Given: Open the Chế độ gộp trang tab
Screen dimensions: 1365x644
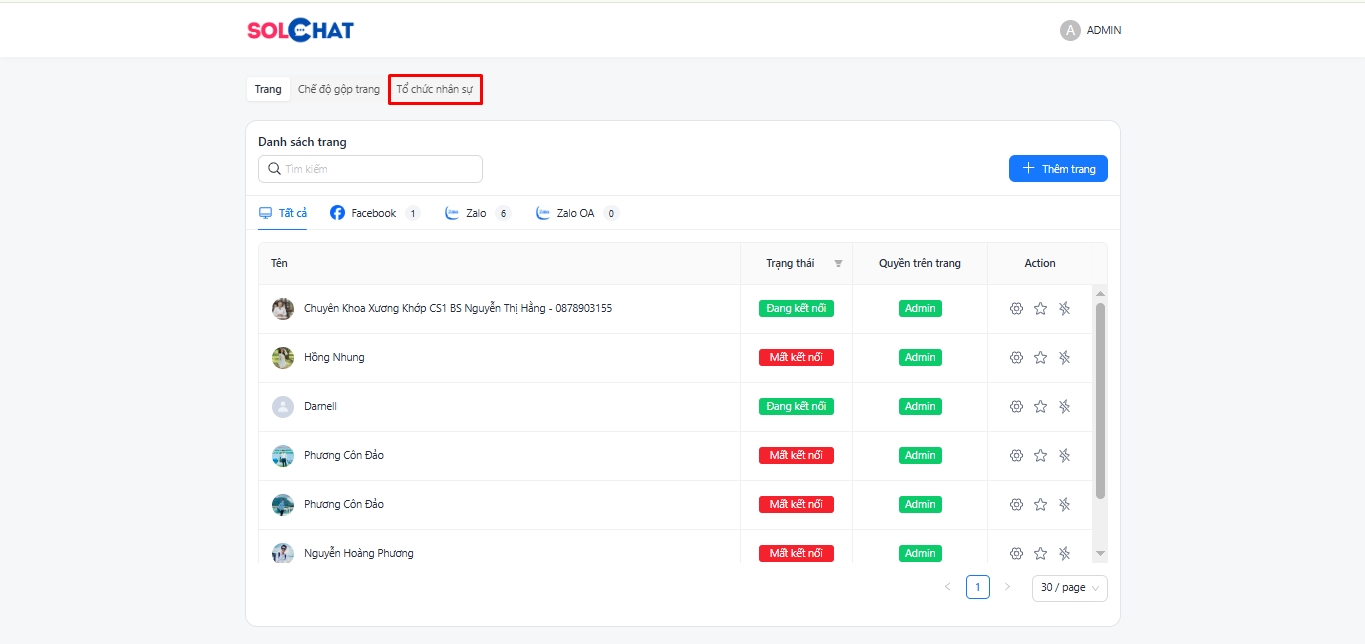Looking at the screenshot, I should 339,89.
